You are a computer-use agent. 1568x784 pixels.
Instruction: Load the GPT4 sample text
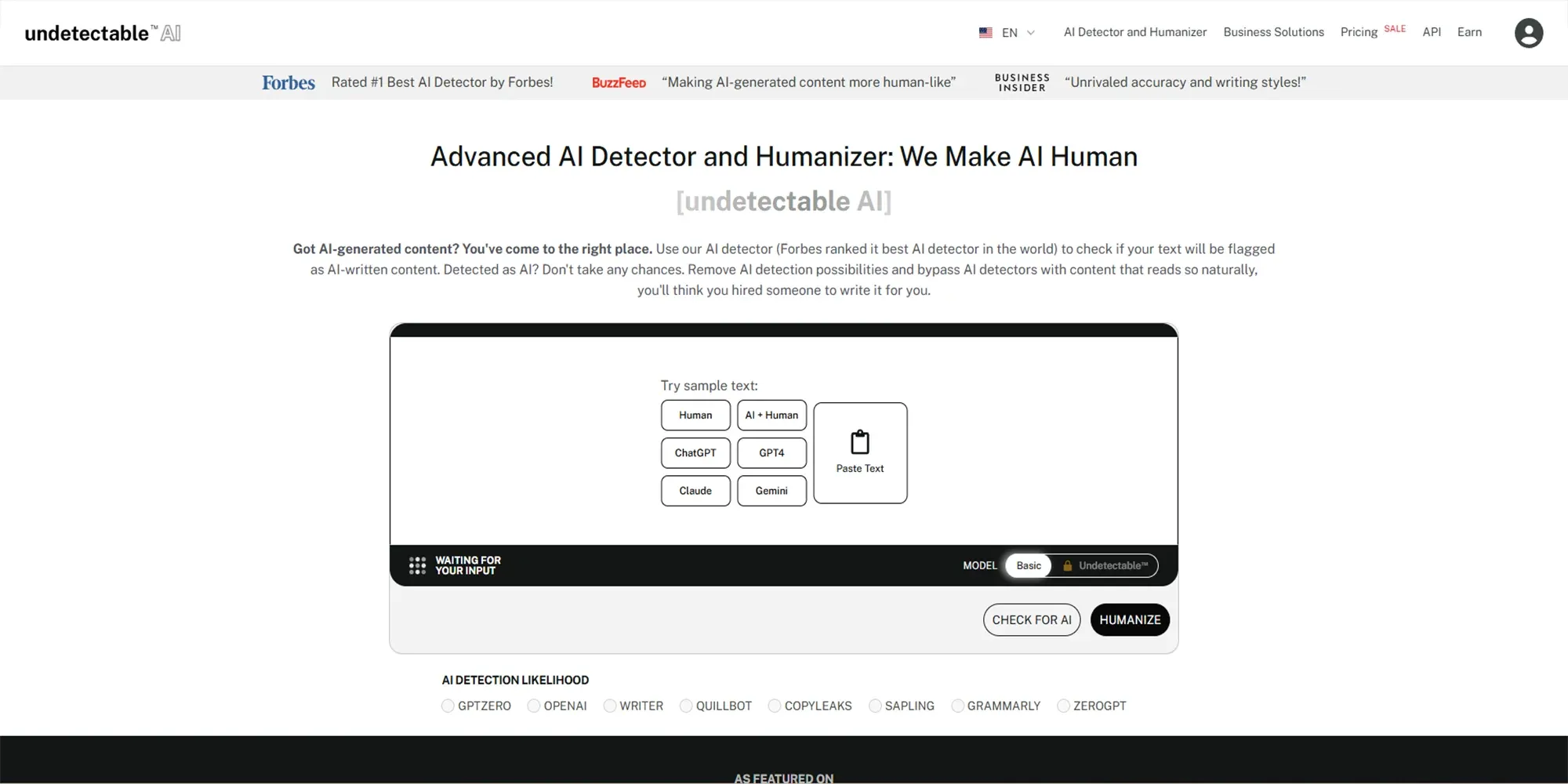tap(771, 453)
